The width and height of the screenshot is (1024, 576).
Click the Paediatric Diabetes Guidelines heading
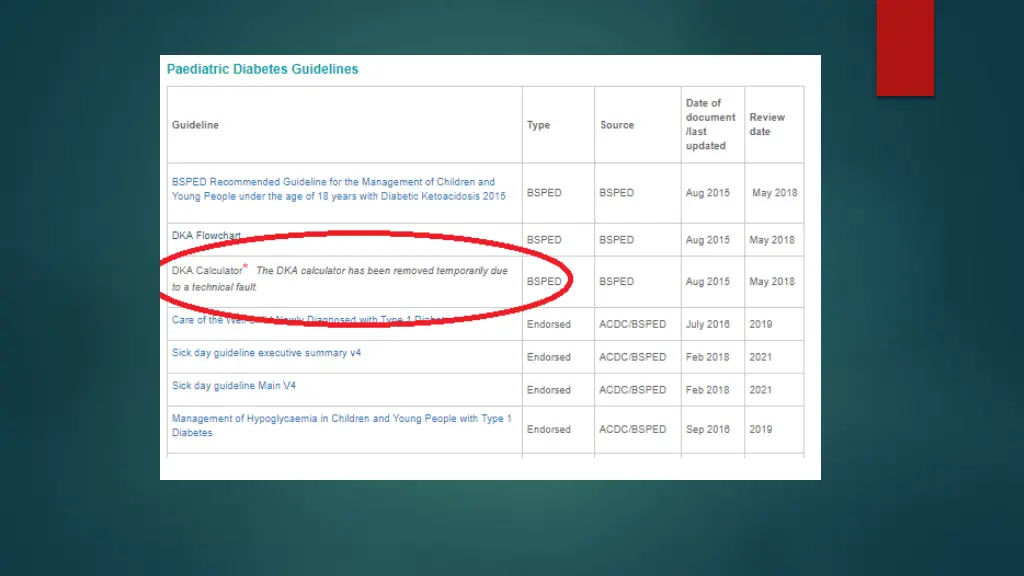pos(263,69)
